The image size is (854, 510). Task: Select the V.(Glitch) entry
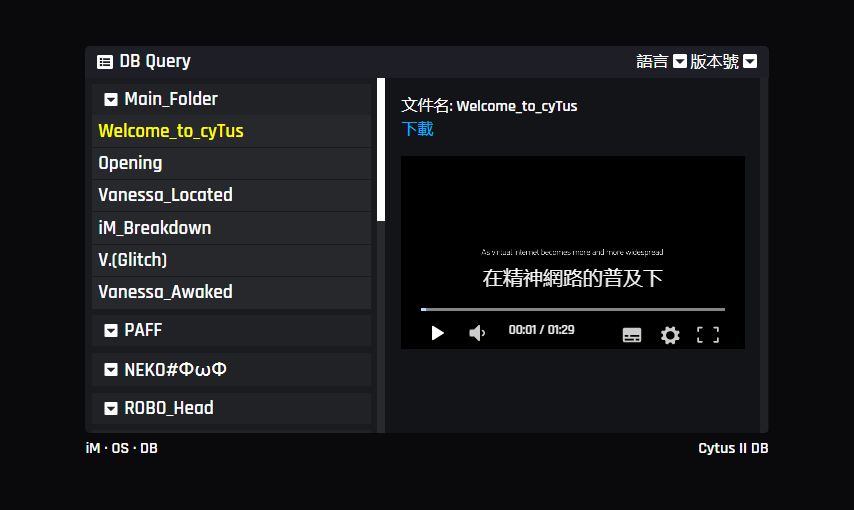[231, 260]
